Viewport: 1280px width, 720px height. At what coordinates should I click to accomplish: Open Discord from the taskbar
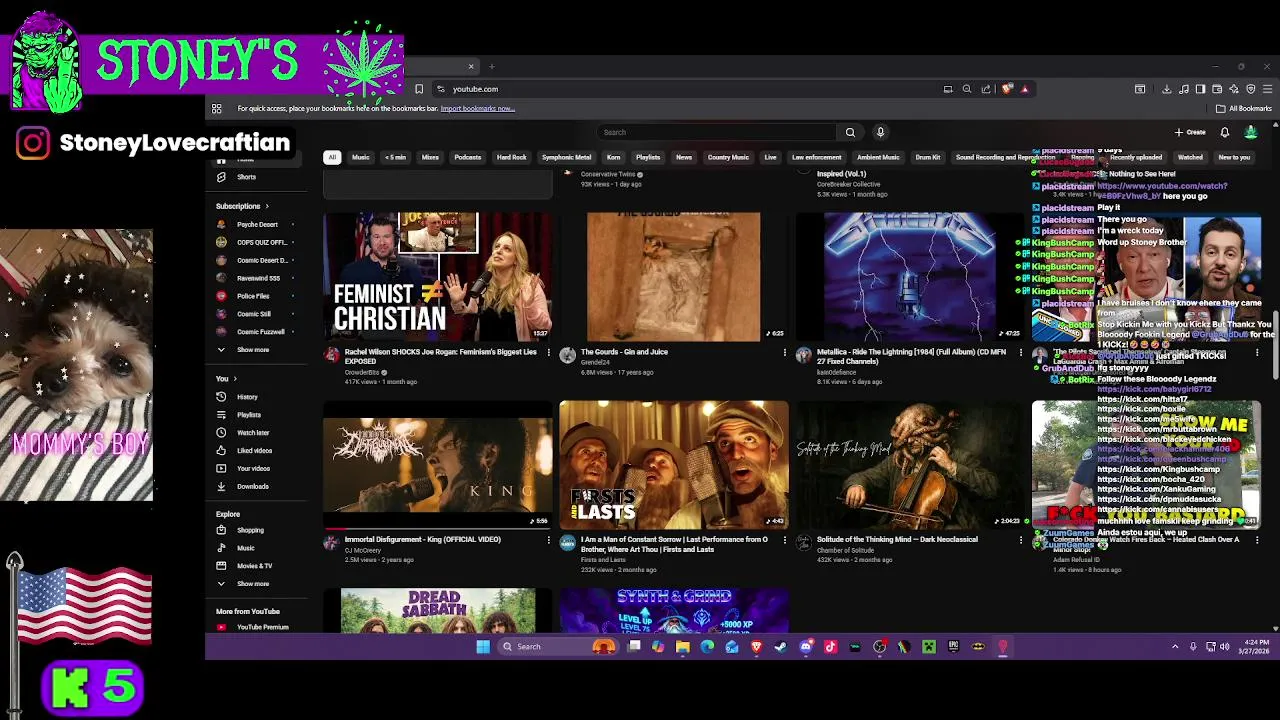point(806,647)
